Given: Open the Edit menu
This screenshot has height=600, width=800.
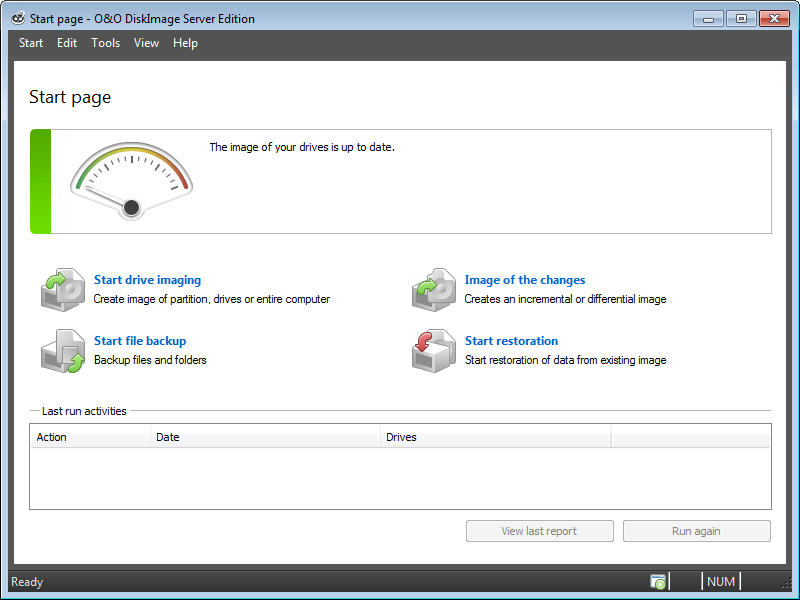Looking at the screenshot, I should (x=67, y=43).
